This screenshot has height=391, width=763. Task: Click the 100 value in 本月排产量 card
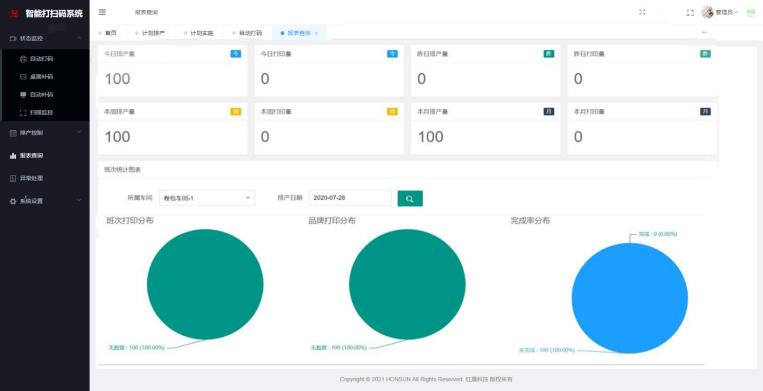pos(431,137)
